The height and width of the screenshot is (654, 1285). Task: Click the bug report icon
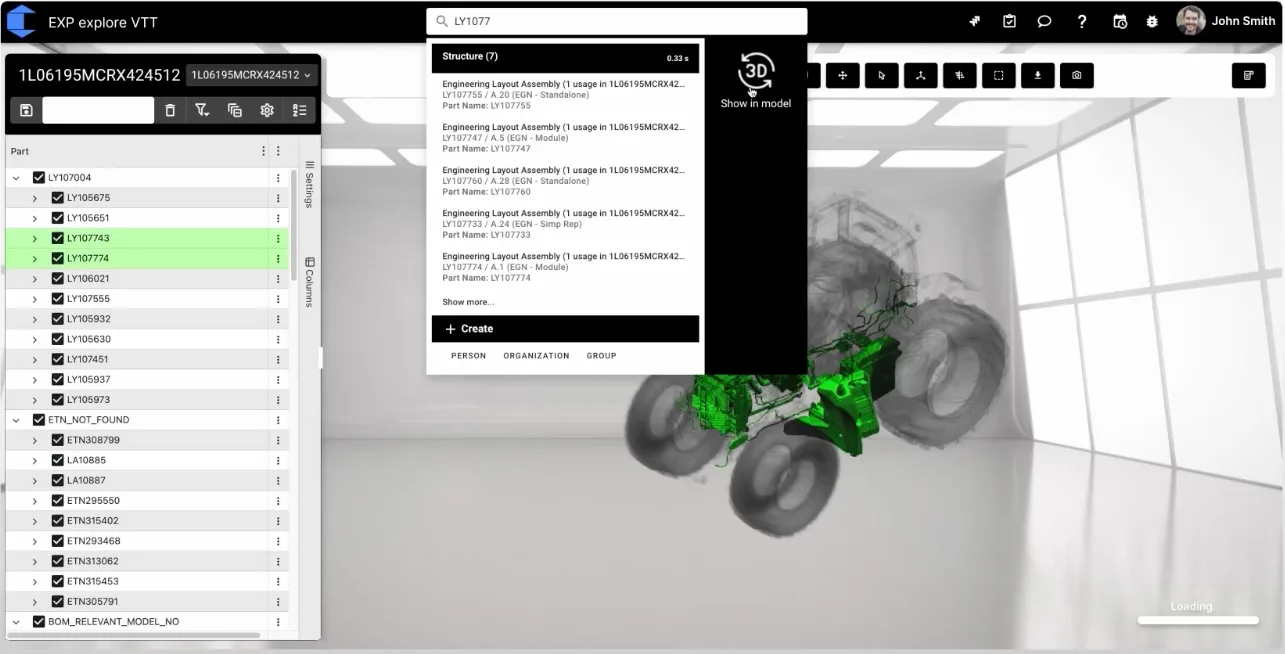pyautogui.click(x=1152, y=21)
